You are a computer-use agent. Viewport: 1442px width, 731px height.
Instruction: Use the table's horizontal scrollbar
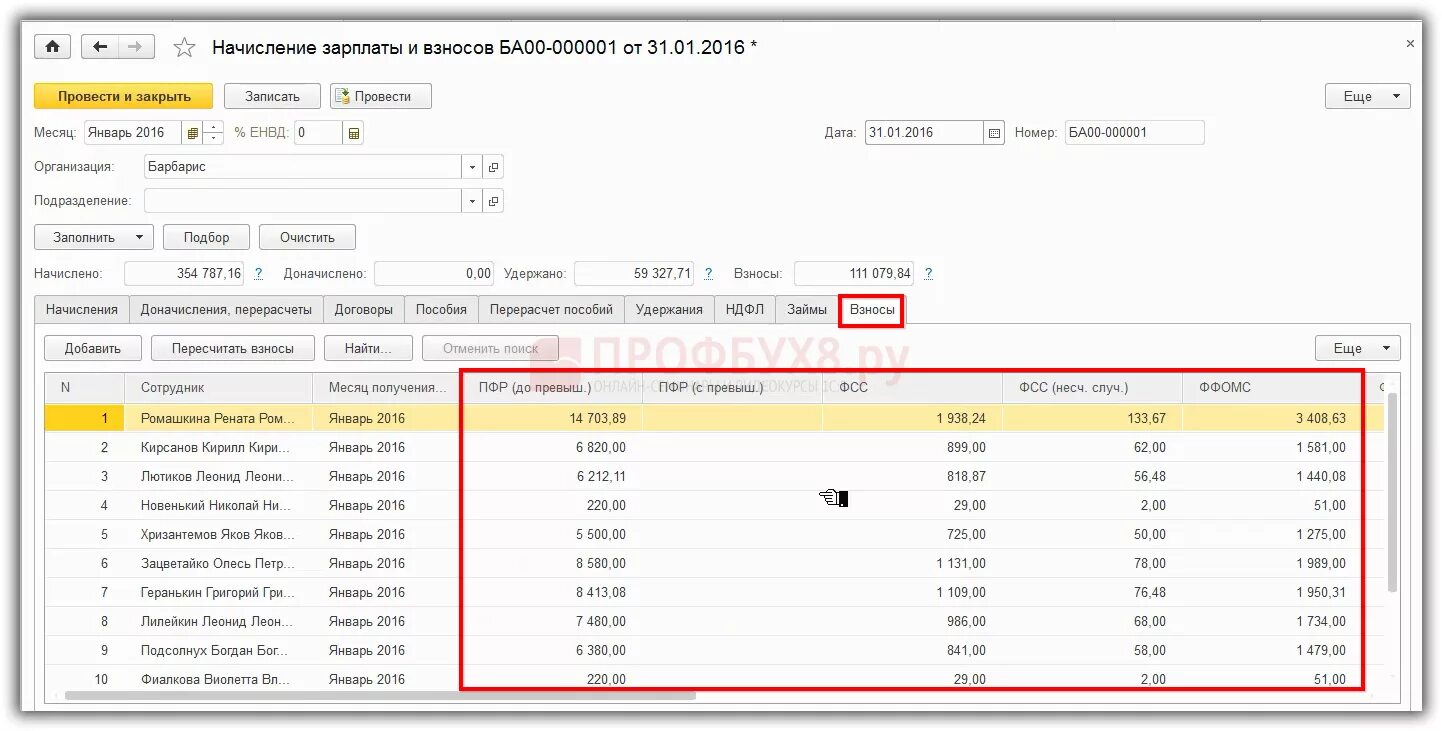pyautogui.click(x=380, y=695)
